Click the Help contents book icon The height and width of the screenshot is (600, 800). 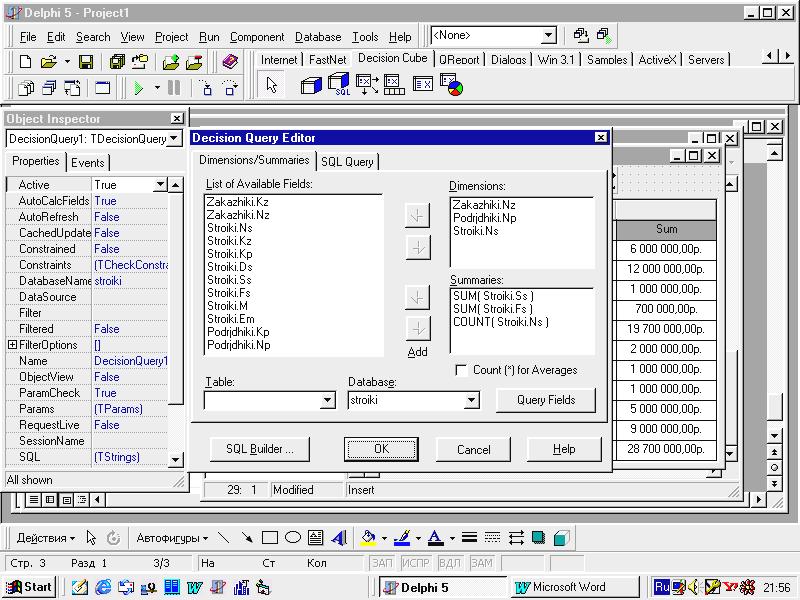click(x=231, y=62)
